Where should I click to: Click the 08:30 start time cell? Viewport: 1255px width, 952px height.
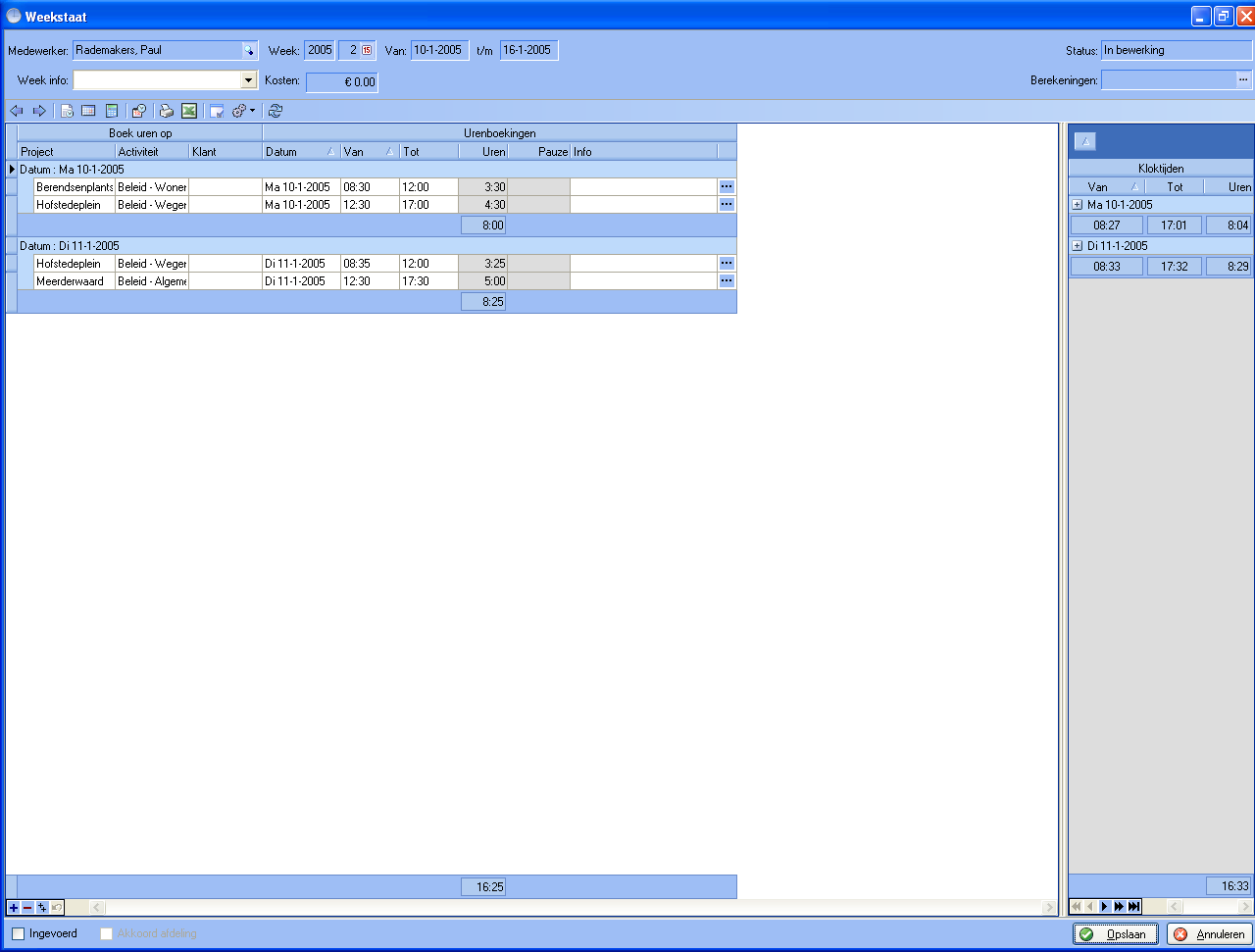(x=370, y=186)
